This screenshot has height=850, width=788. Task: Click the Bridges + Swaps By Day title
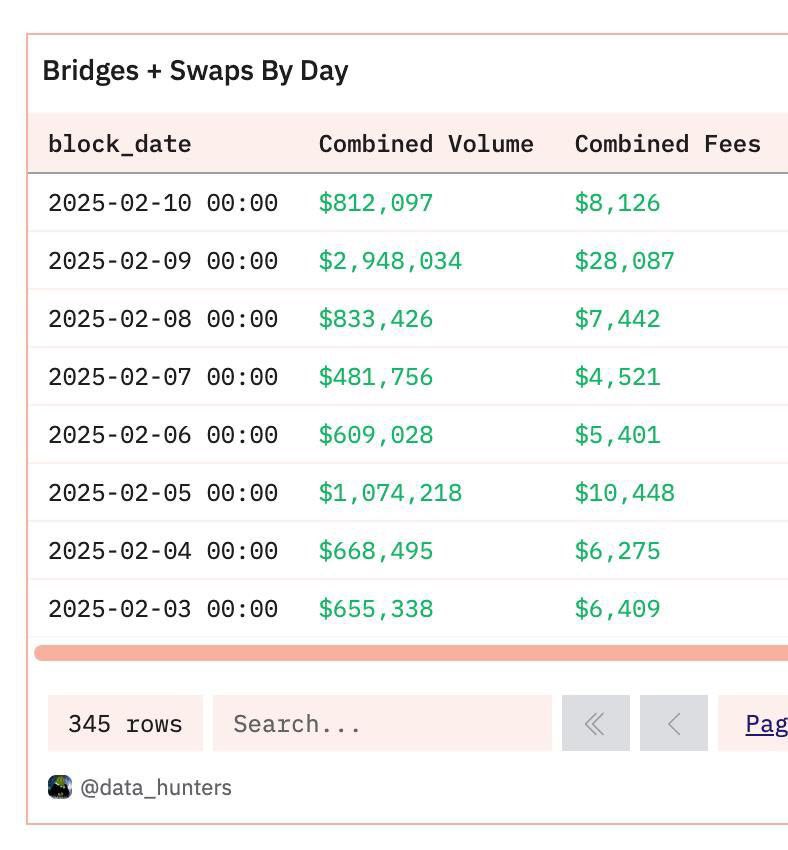195,71
